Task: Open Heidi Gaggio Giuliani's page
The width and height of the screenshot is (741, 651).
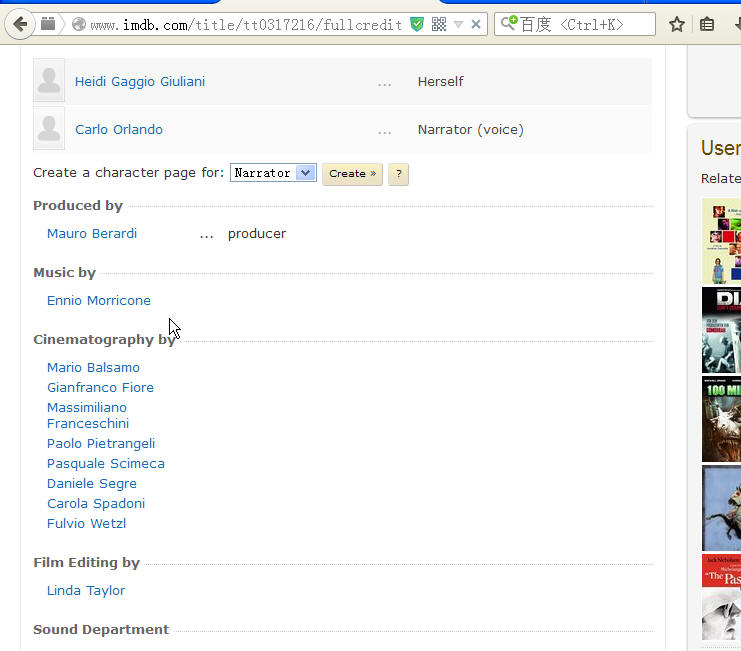Action: coord(140,81)
